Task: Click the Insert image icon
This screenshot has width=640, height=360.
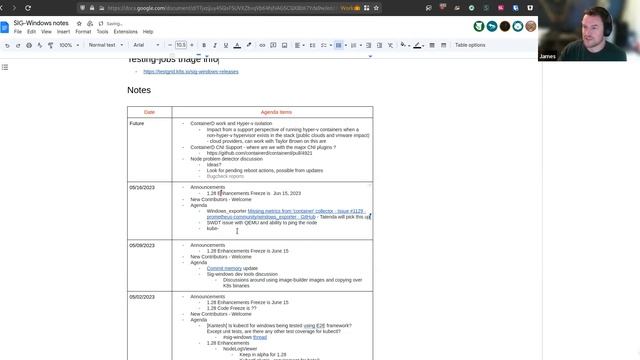Action: (284, 45)
